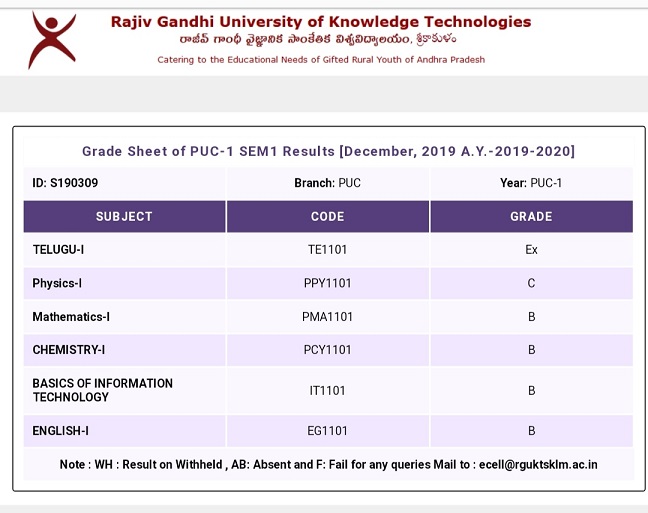Click the Grade Sheet of PUC-1 SEM1 Results heading

tap(328, 151)
